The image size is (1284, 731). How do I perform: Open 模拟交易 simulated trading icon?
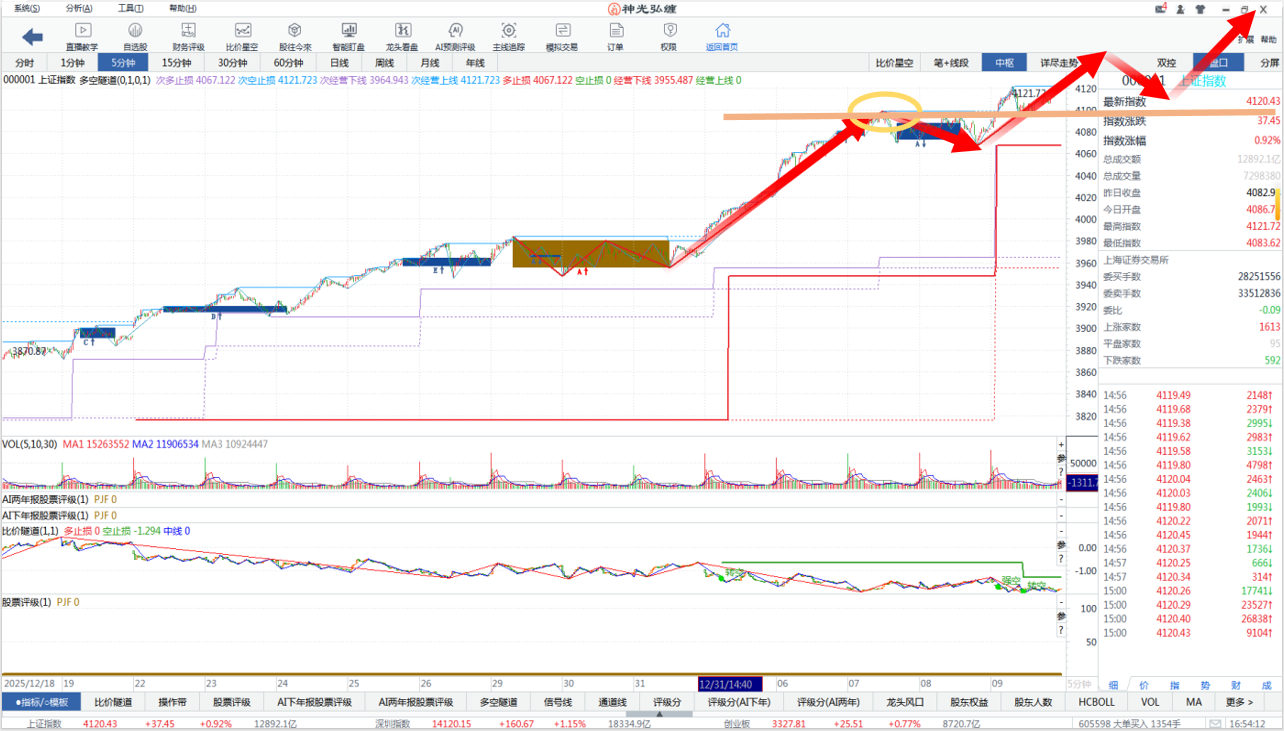[562, 37]
